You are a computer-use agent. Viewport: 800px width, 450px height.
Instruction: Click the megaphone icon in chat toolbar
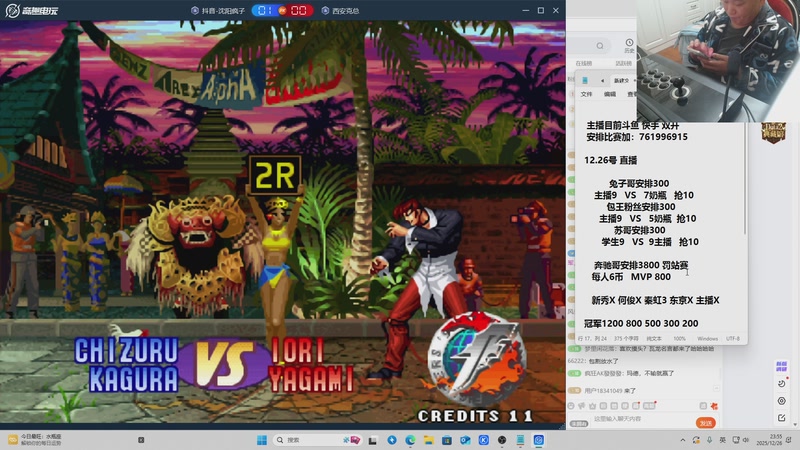pos(582,406)
